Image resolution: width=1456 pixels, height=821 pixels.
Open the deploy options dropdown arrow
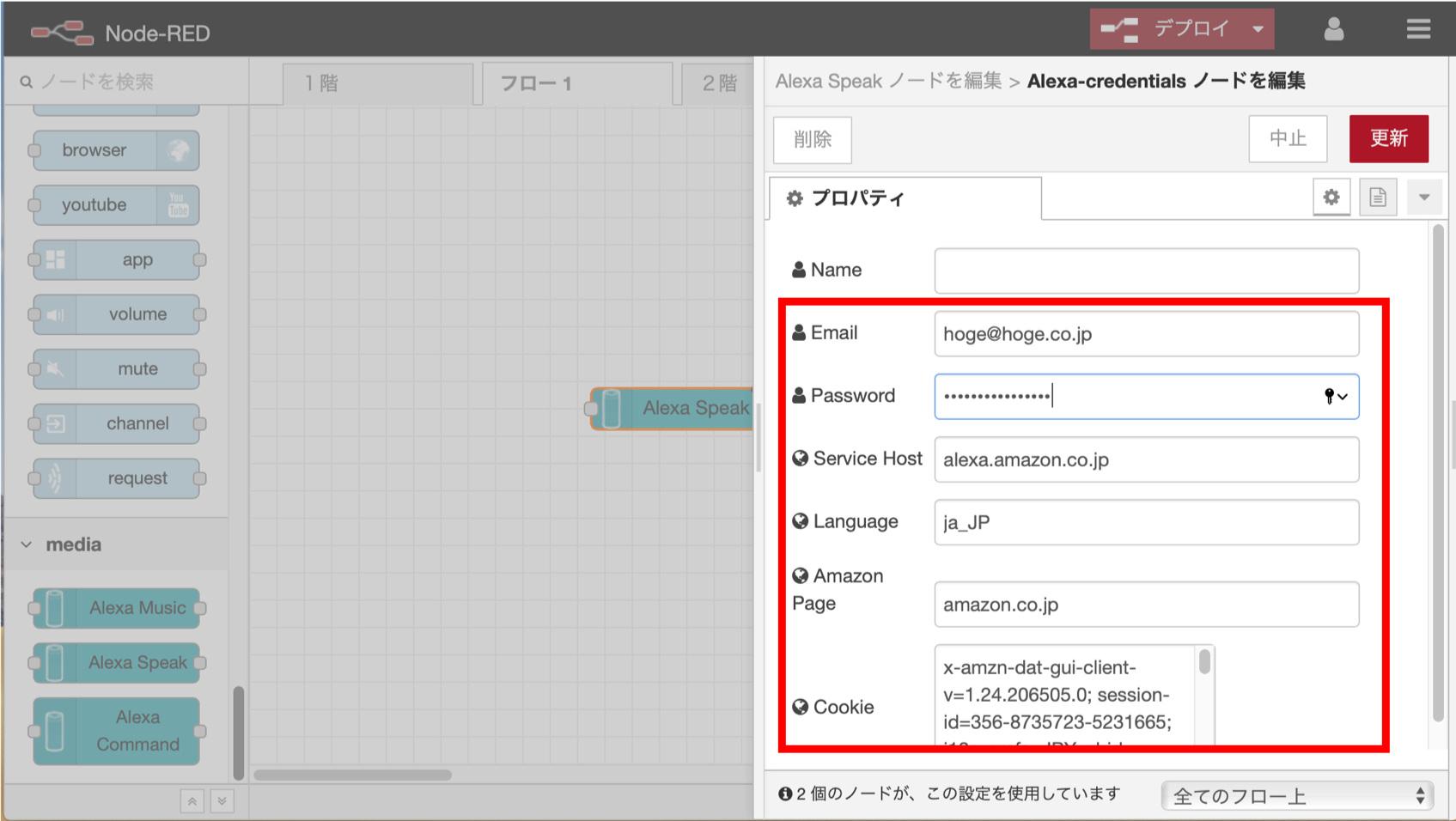(1258, 30)
